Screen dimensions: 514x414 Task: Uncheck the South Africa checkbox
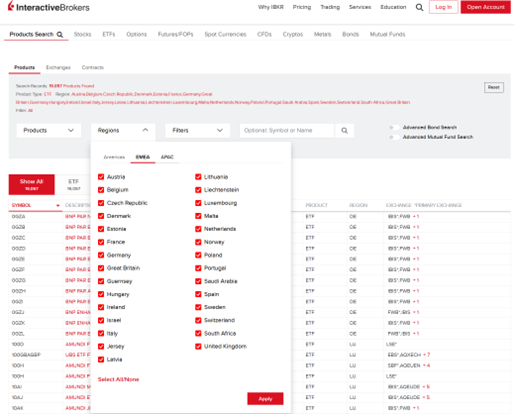198,333
